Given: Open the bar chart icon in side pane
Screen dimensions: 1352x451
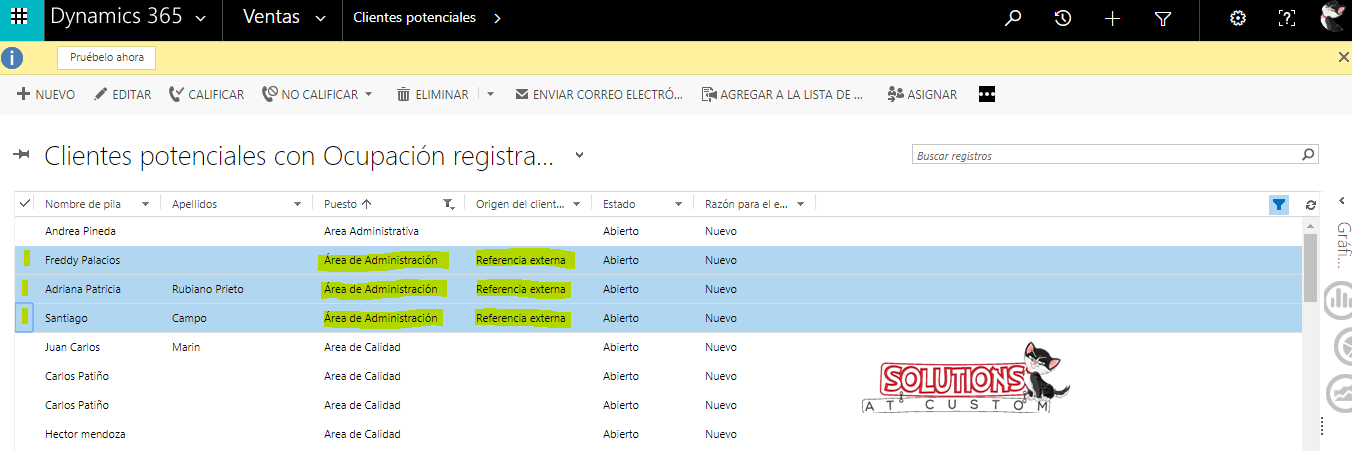Looking at the screenshot, I should [1338, 299].
